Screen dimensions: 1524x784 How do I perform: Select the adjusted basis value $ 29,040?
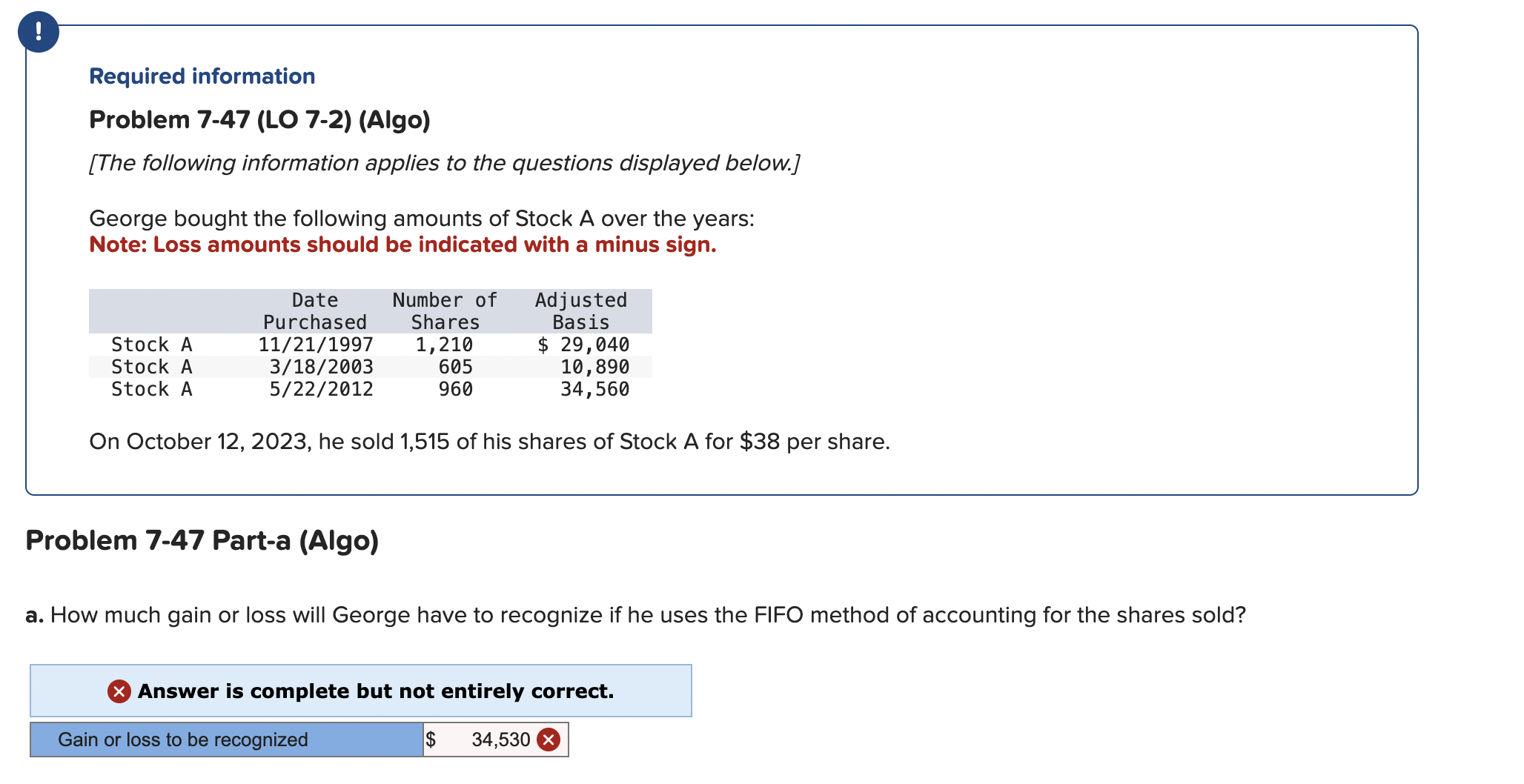click(583, 344)
